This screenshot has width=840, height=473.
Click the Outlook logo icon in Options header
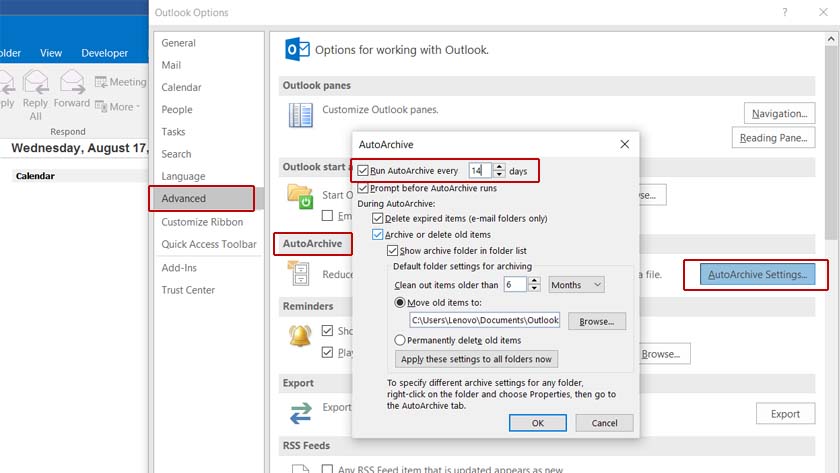point(297,49)
